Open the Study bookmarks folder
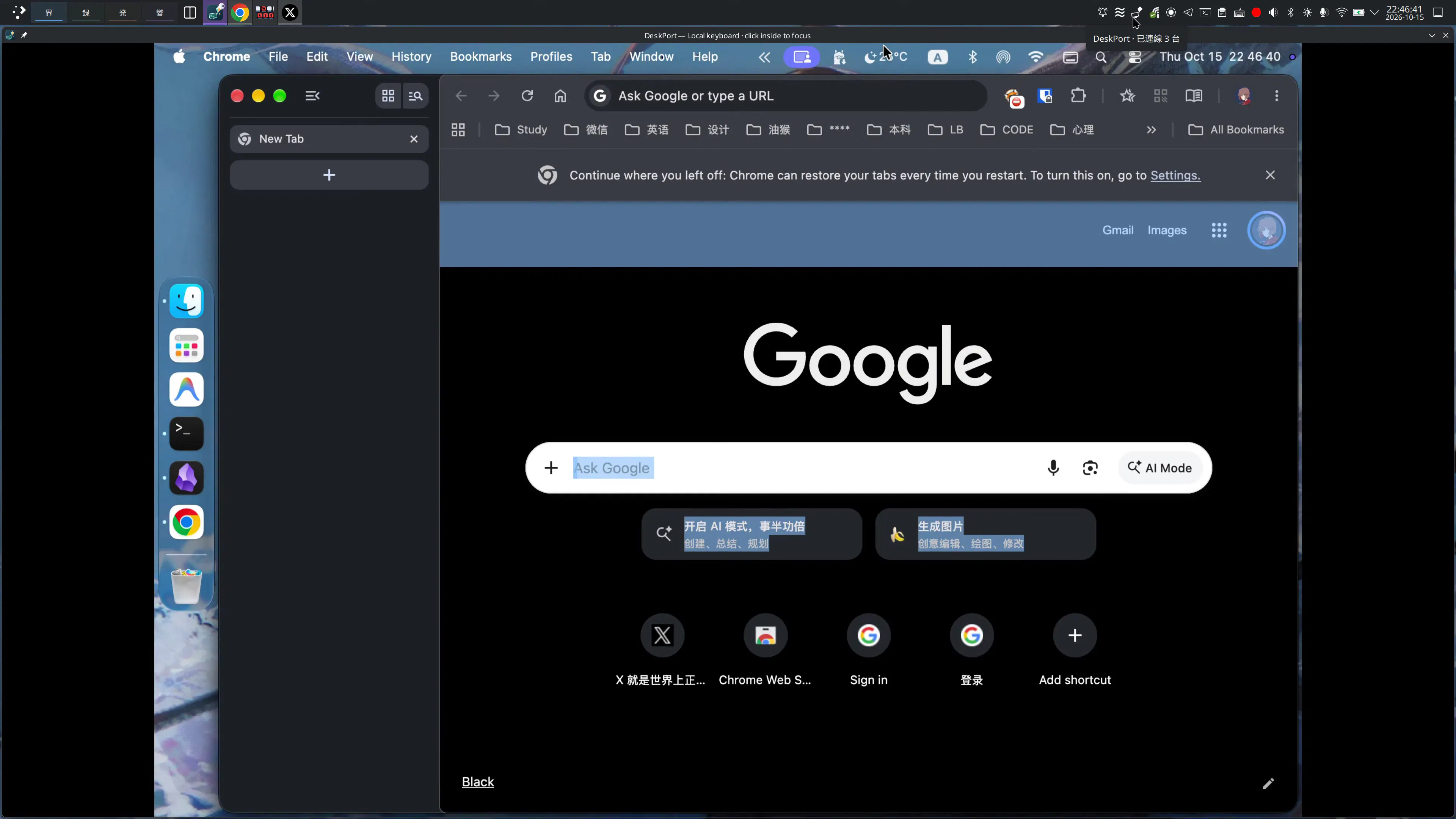 (521, 130)
